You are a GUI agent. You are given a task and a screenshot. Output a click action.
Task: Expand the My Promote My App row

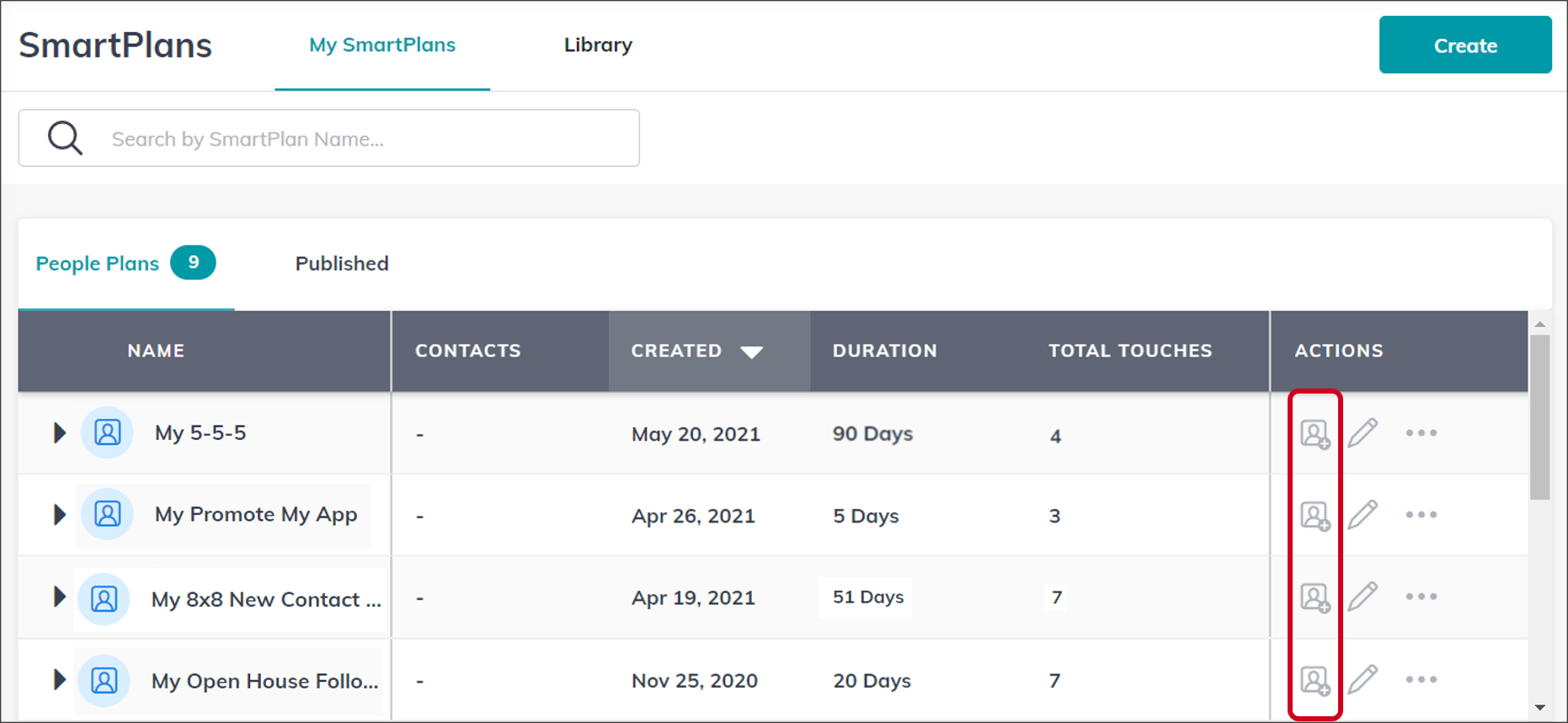pyautogui.click(x=59, y=515)
